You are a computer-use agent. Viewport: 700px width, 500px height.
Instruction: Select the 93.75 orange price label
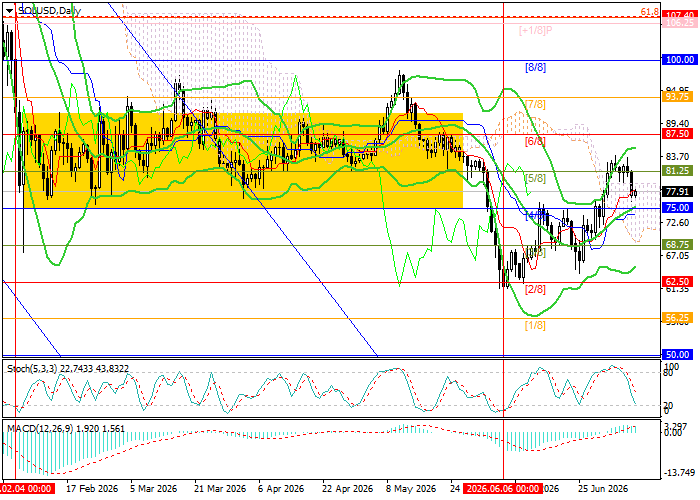(x=677, y=96)
